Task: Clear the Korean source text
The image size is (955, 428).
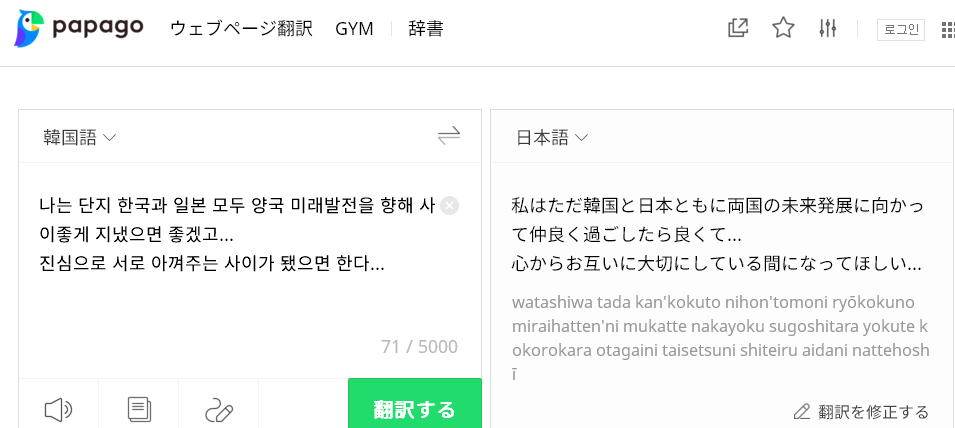Action: tap(450, 206)
